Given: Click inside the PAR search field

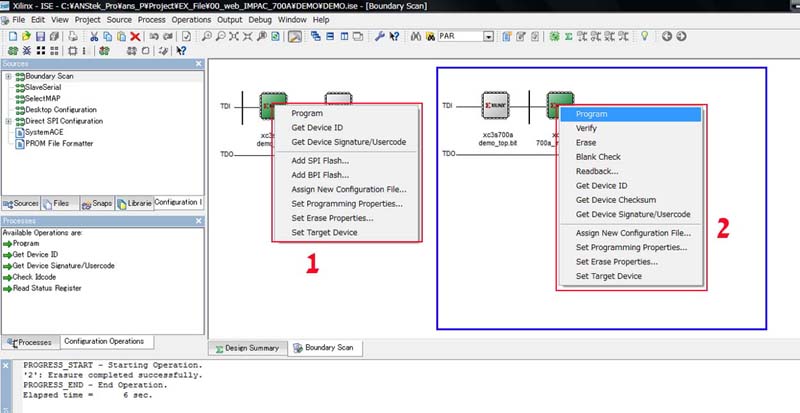Looking at the screenshot, I should tap(461, 37).
